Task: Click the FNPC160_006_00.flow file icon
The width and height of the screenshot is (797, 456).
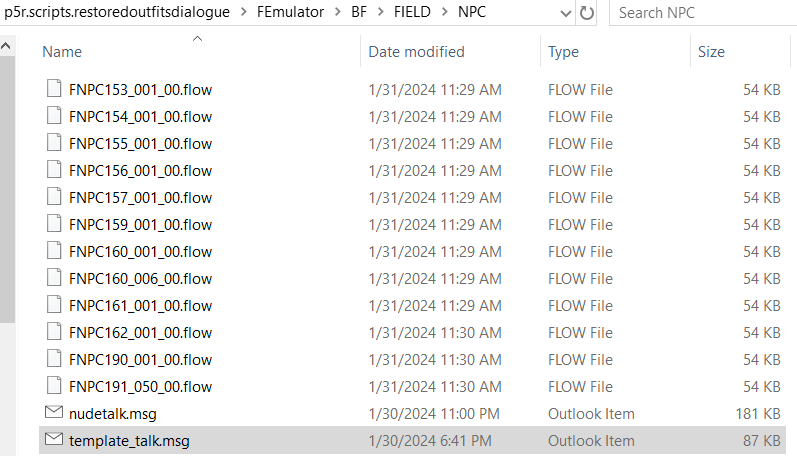Action: [54, 277]
